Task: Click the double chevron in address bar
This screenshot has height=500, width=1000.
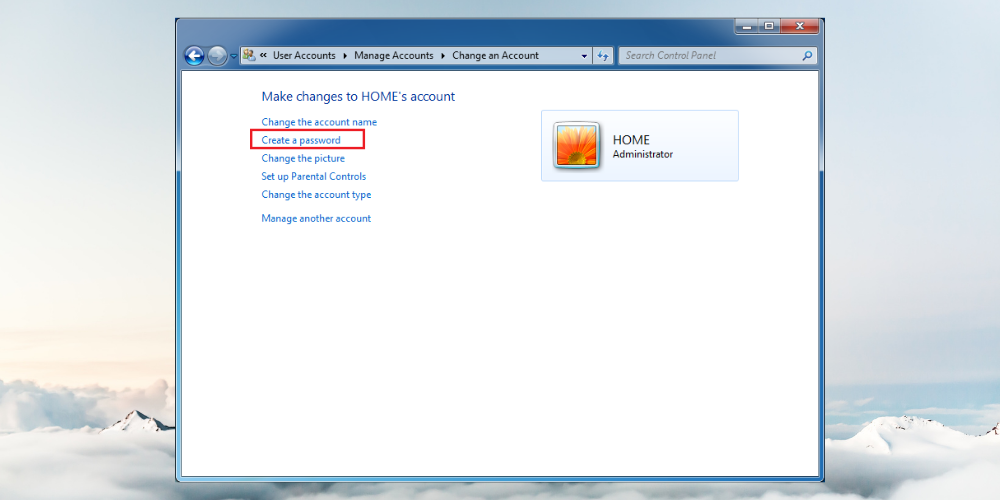Action: tap(263, 55)
